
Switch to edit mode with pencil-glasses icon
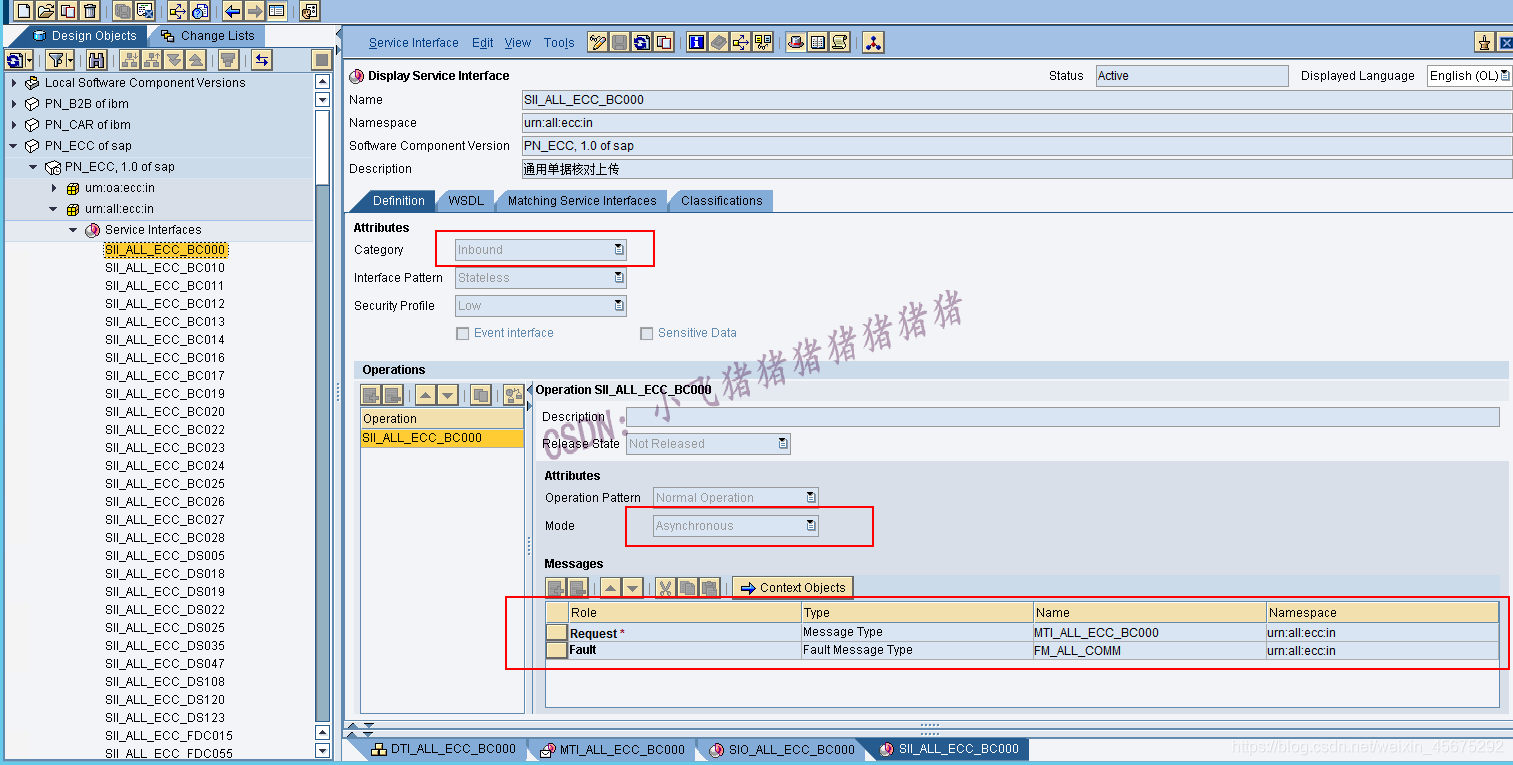pos(598,42)
